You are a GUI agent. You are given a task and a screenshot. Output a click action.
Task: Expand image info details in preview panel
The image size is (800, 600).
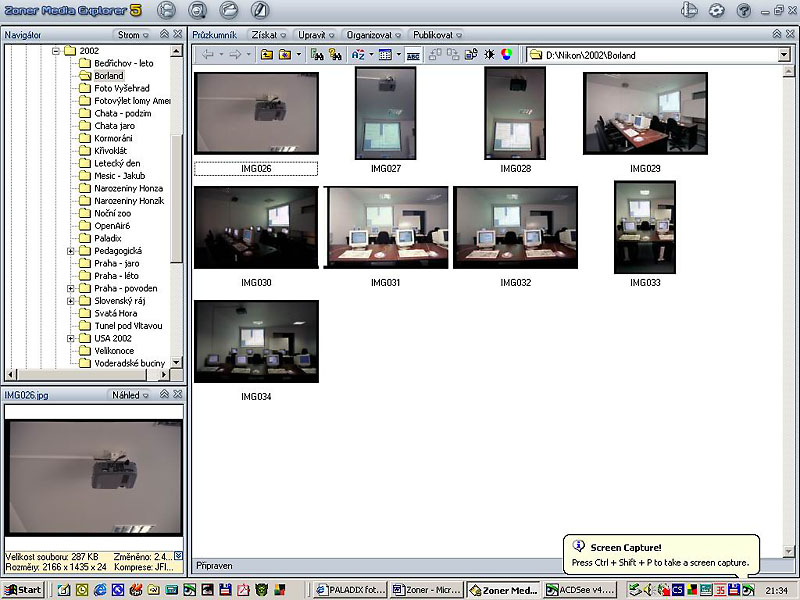[178, 556]
